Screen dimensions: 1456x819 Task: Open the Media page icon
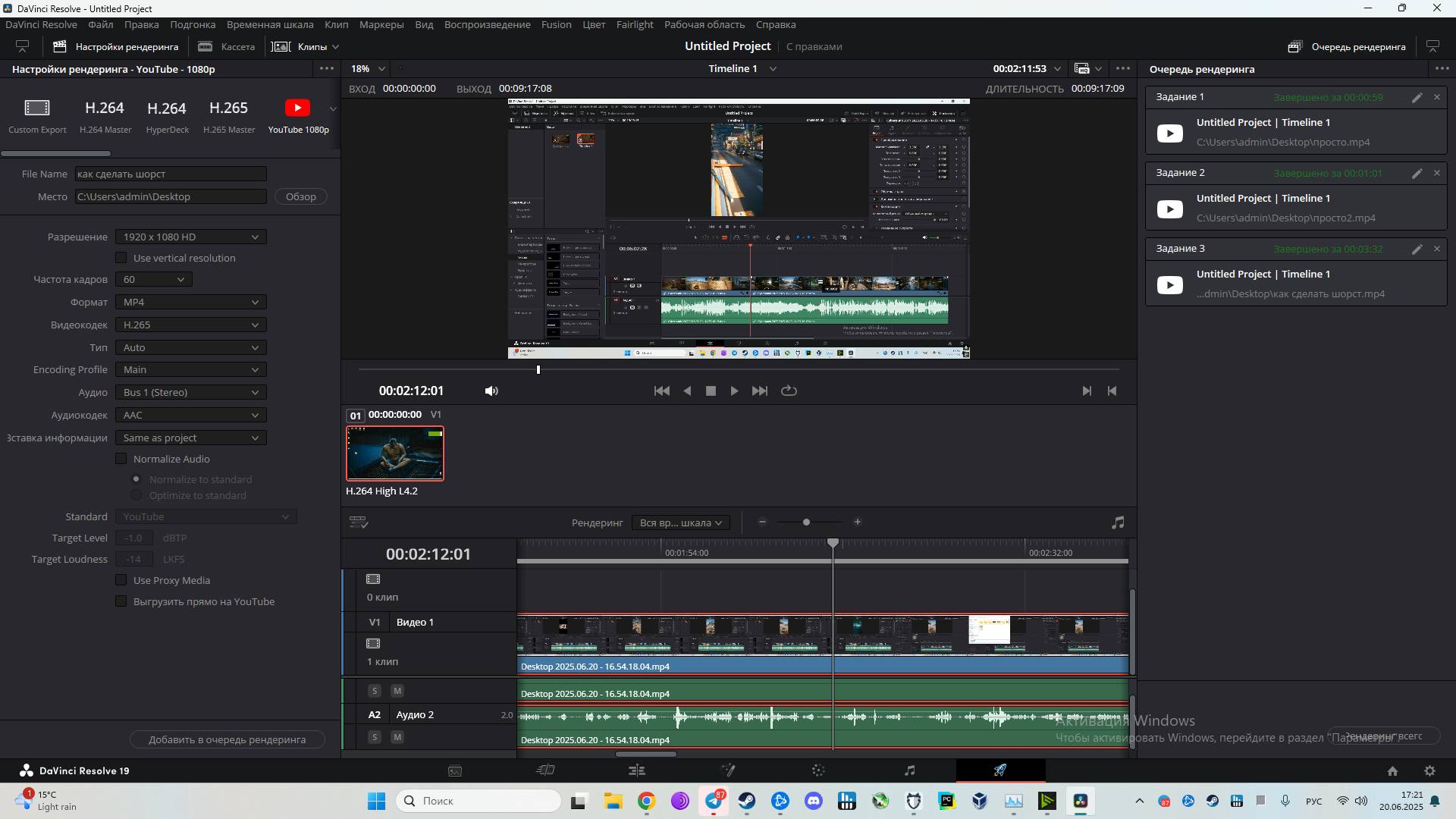[455, 770]
